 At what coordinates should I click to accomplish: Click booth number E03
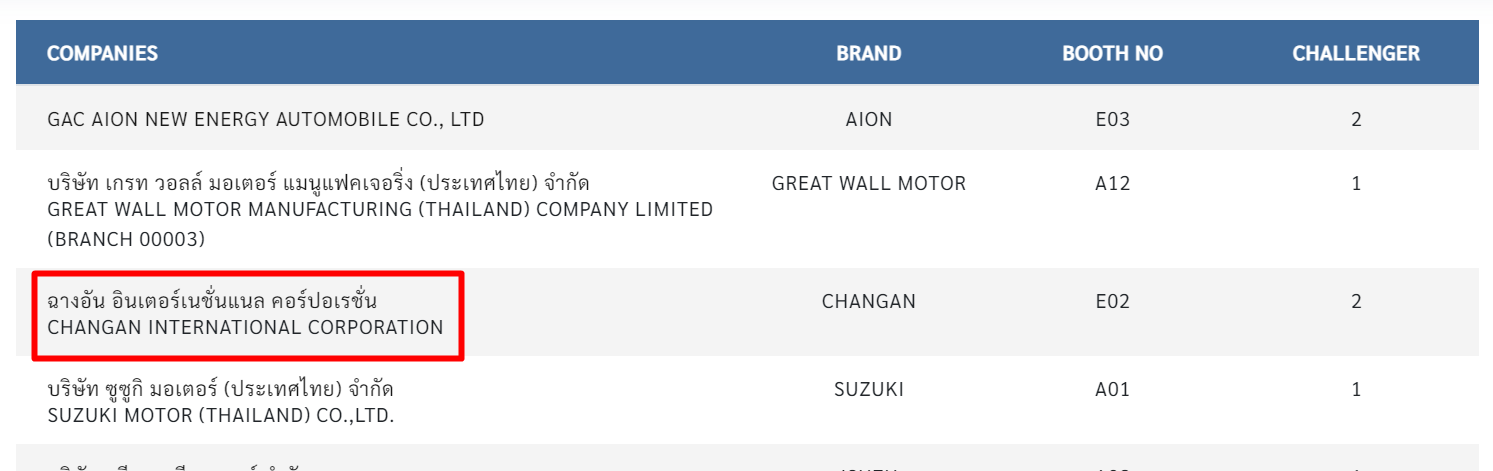point(1112,120)
